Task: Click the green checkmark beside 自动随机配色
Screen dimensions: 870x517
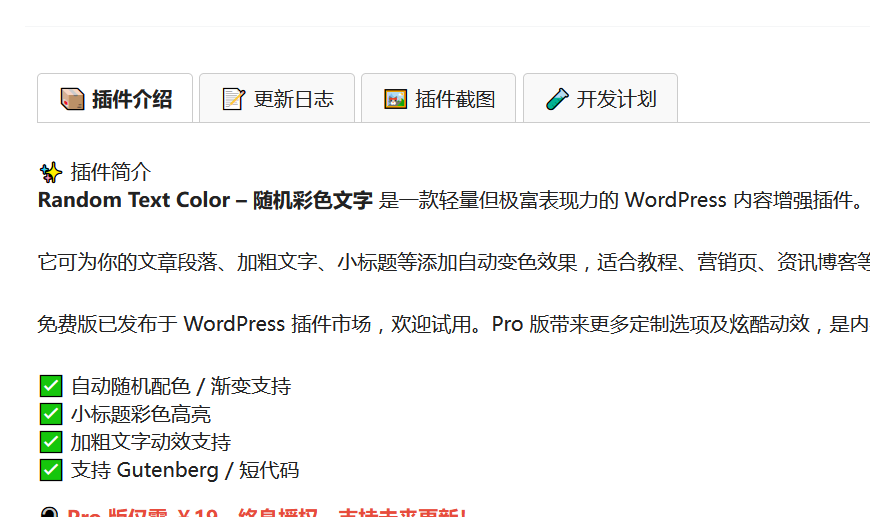Action: 50,386
